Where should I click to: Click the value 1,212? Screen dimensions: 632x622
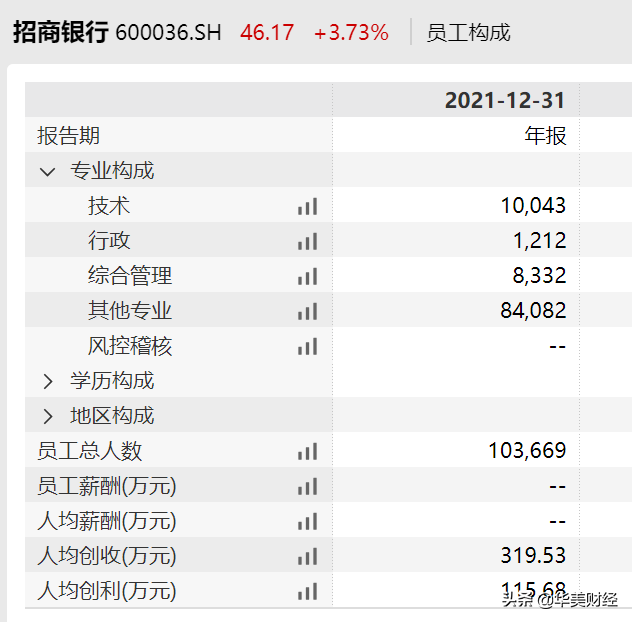click(540, 241)
